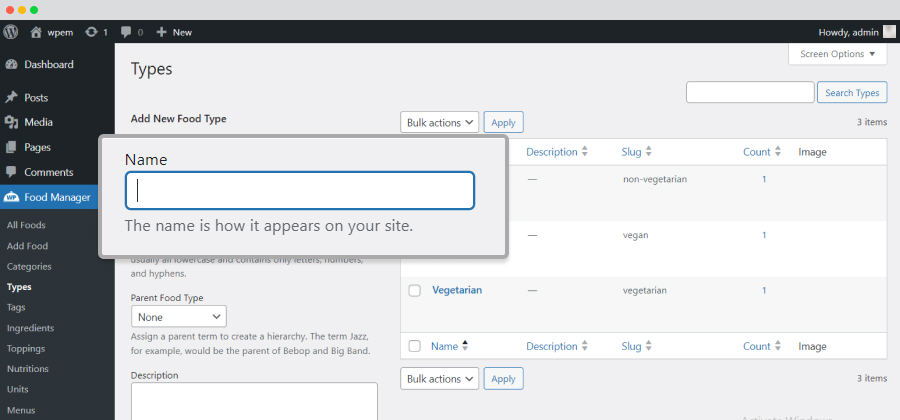Sort by Description in table footer
The width and height of the screenshot is (900, 420).
coord(557,346)
